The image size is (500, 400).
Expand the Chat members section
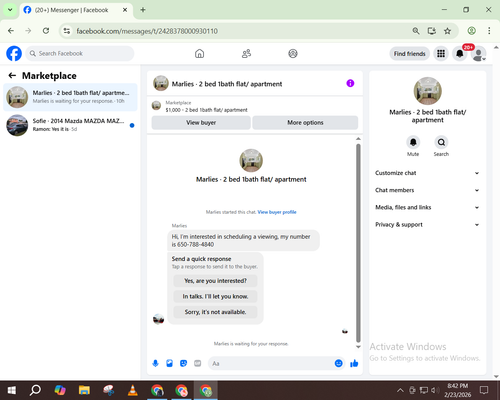(427, 190)
